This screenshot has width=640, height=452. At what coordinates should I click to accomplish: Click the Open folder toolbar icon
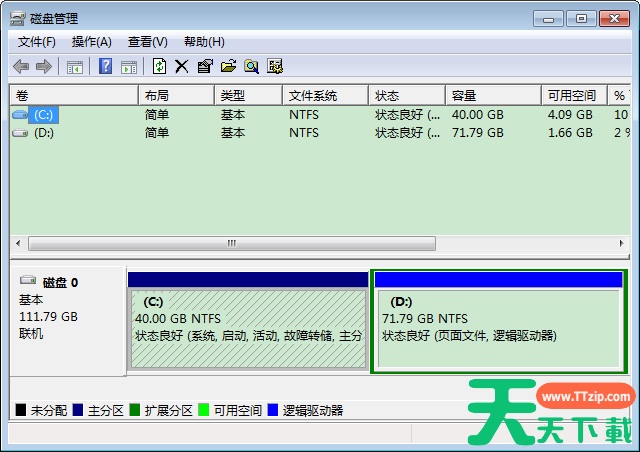pos(229,66)
